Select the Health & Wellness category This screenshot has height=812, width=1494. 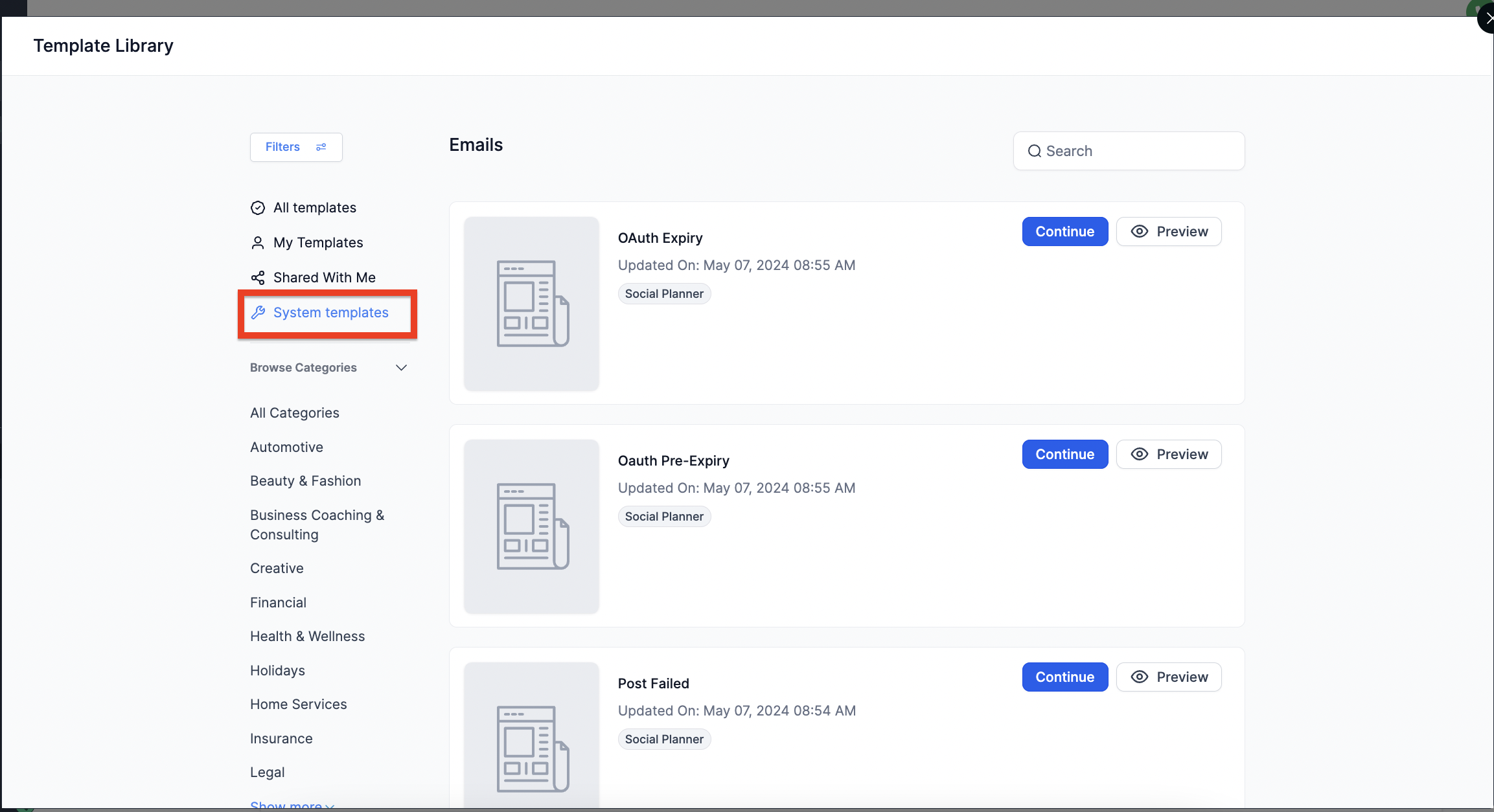(307, 637)
